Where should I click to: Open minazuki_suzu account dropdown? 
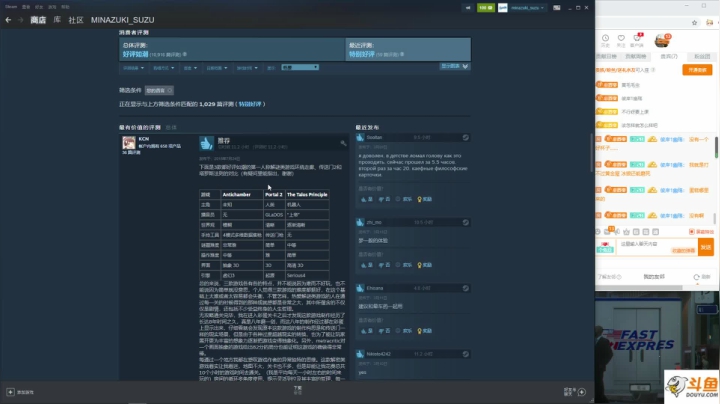527,8
